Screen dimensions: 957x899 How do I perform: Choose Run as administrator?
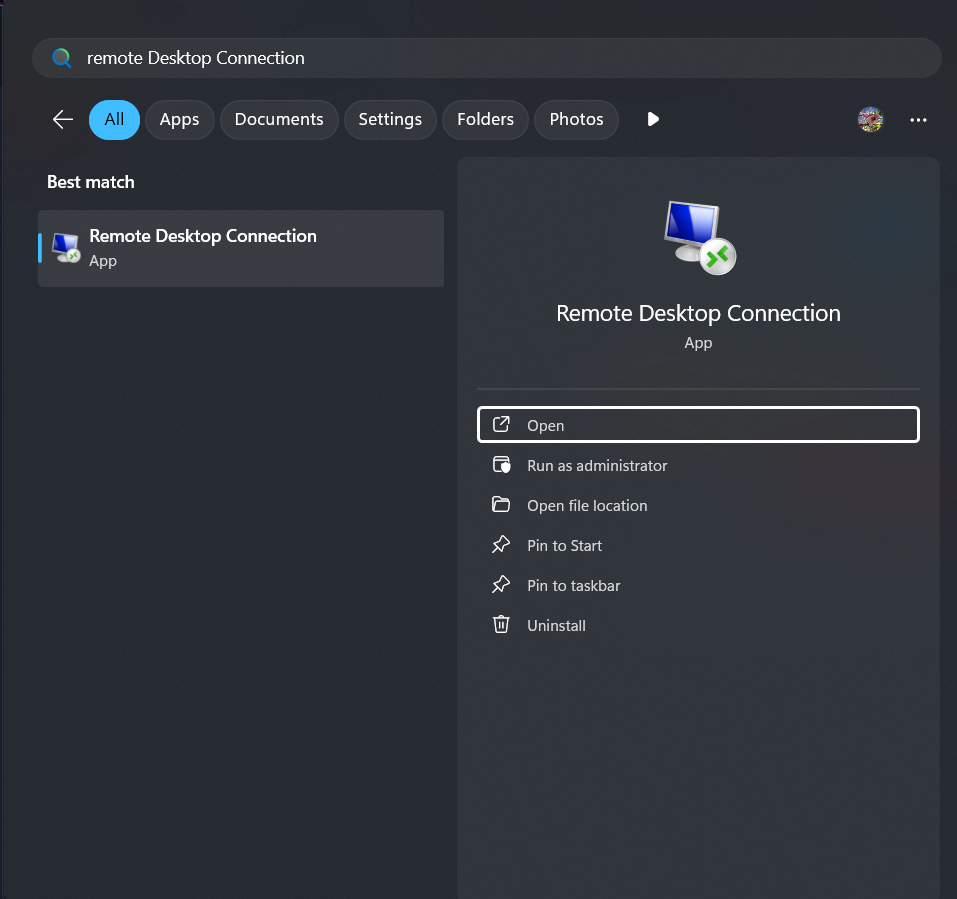698,466
